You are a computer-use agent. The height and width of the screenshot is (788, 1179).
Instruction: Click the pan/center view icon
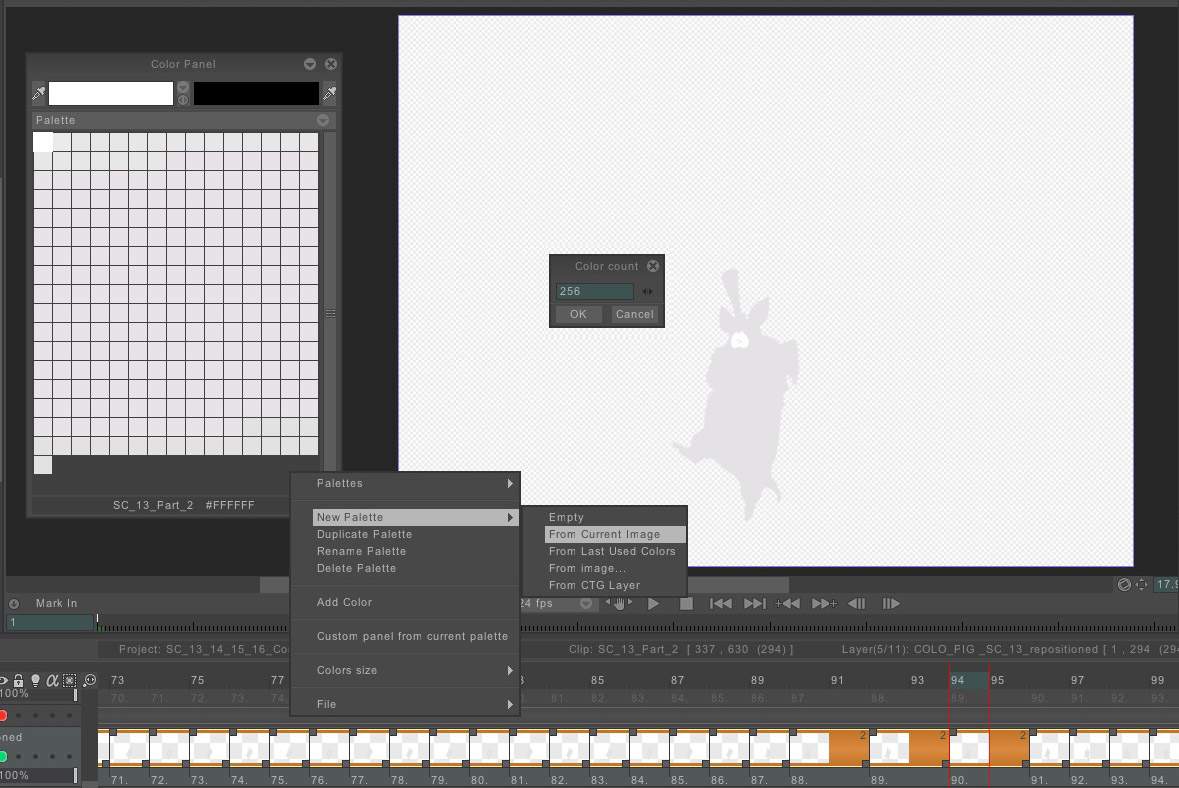point(1141,585)
